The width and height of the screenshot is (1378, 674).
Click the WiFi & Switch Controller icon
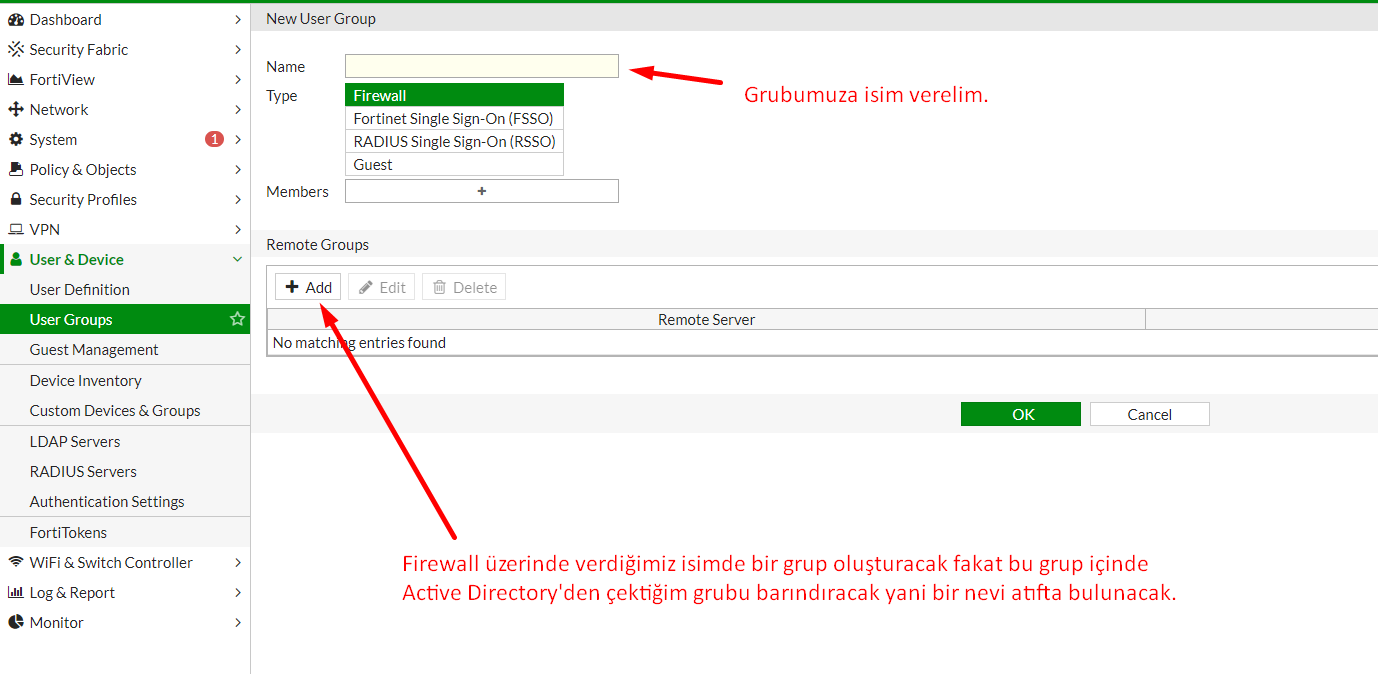coord(16,563)
